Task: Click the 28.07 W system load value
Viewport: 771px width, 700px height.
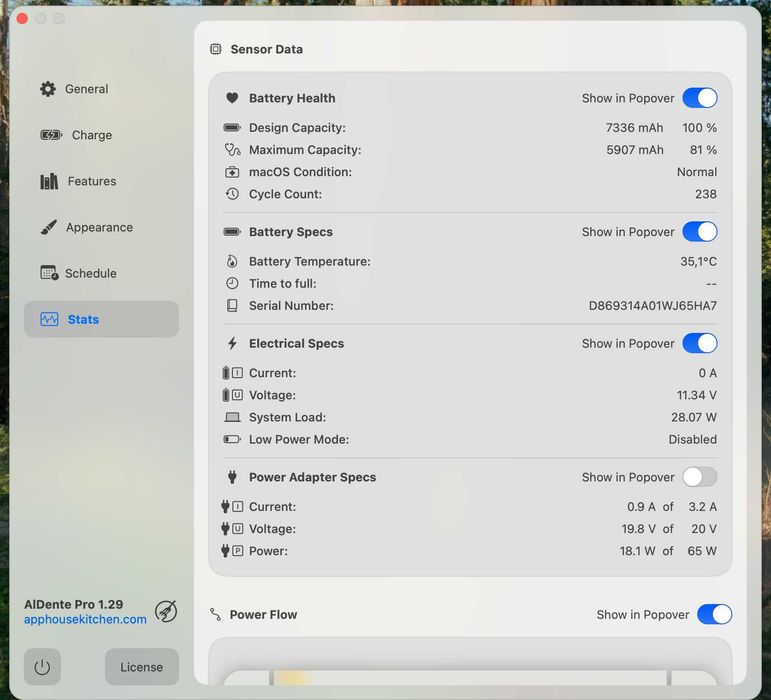Action: pyautogui.click(x=694, y=417)
